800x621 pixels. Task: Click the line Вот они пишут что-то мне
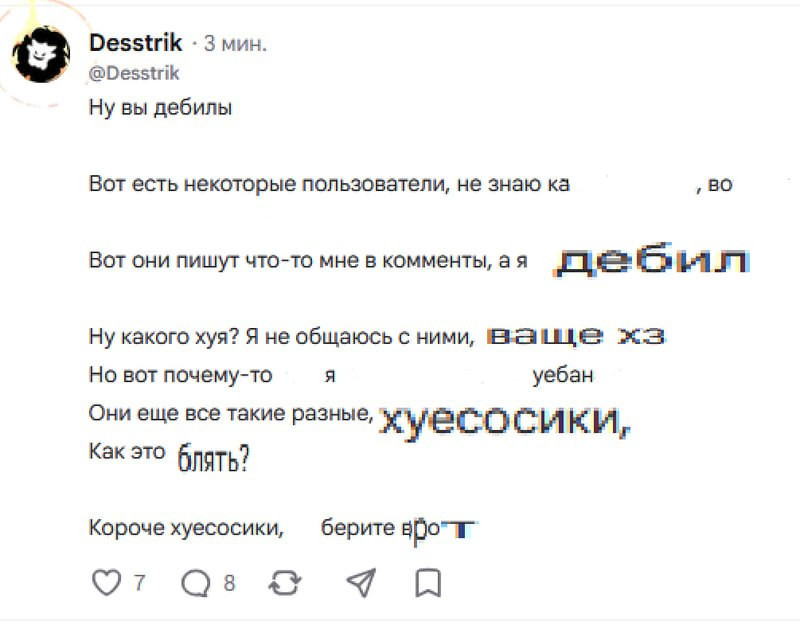[308, 260]
